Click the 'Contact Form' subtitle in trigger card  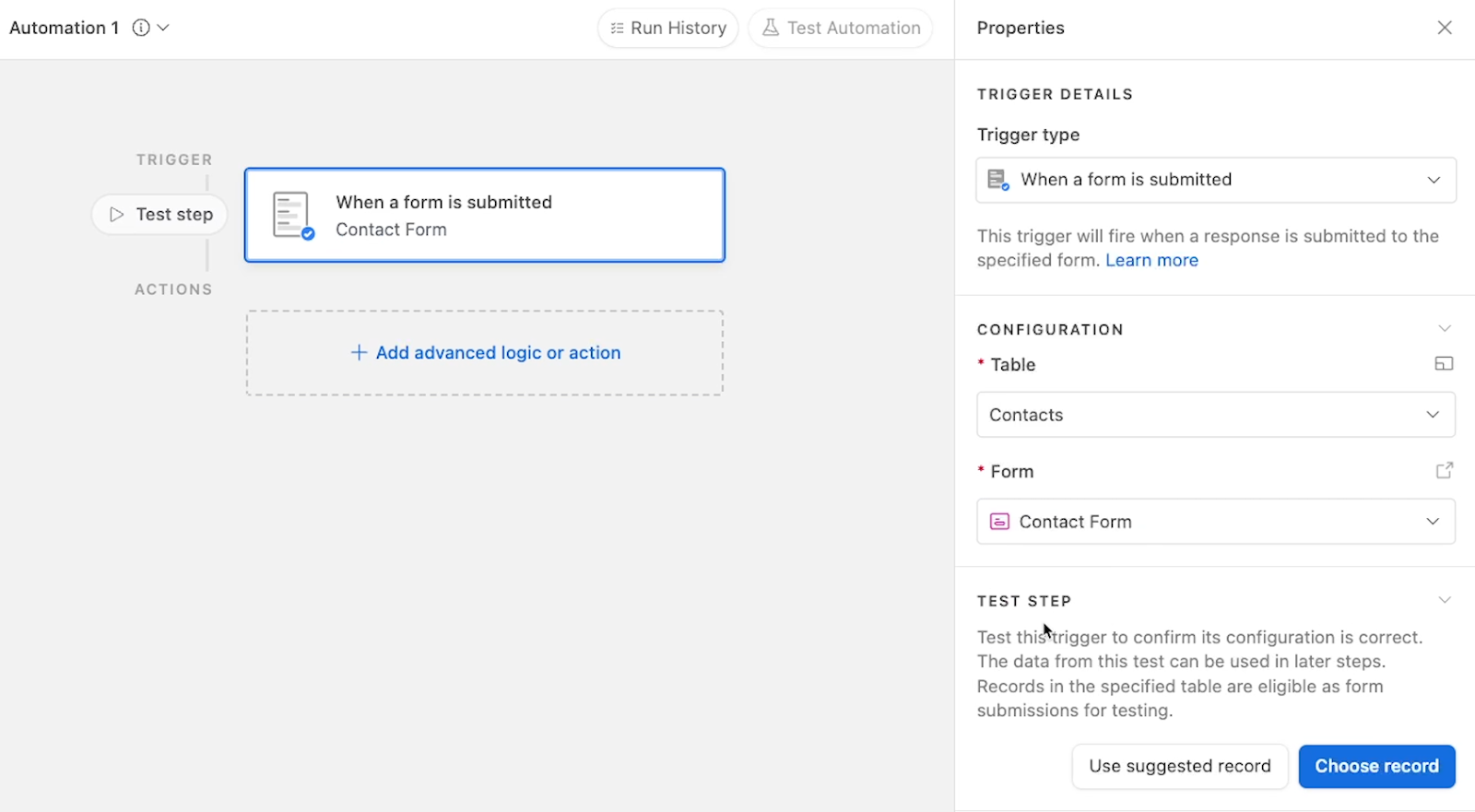pos(391,229)
